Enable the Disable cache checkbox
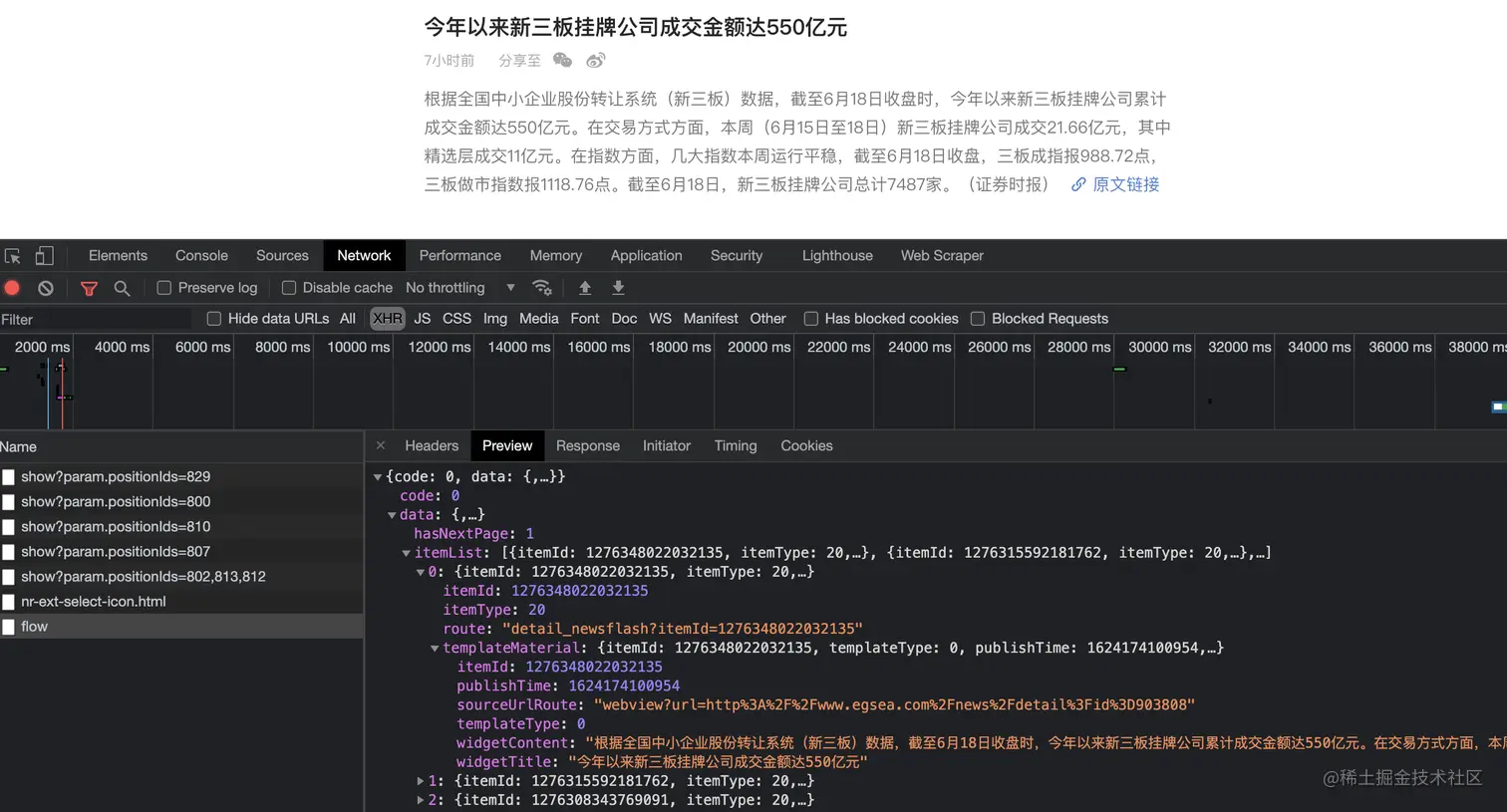1507x812 pixels. [x=289, y=288]
